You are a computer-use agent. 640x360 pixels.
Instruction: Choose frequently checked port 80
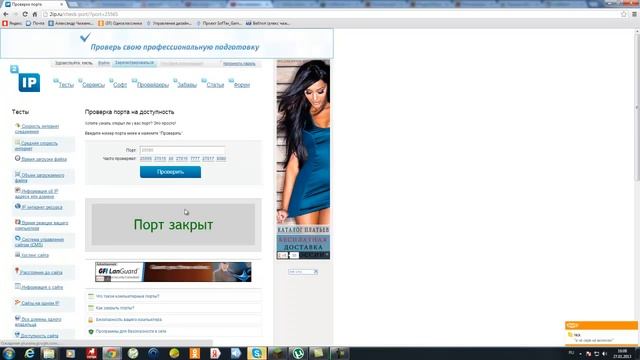(171, 158)
